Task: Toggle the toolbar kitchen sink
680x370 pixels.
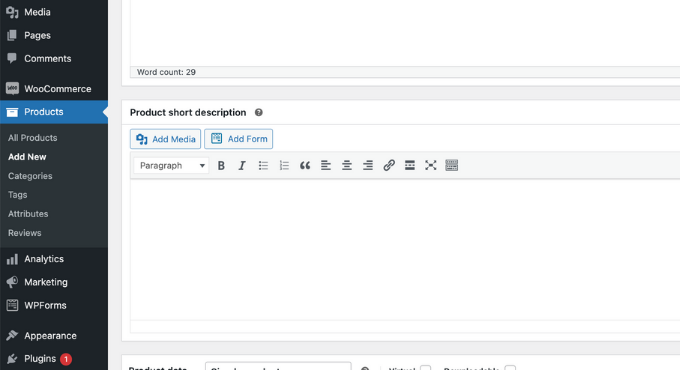Action: pos(451,165)
